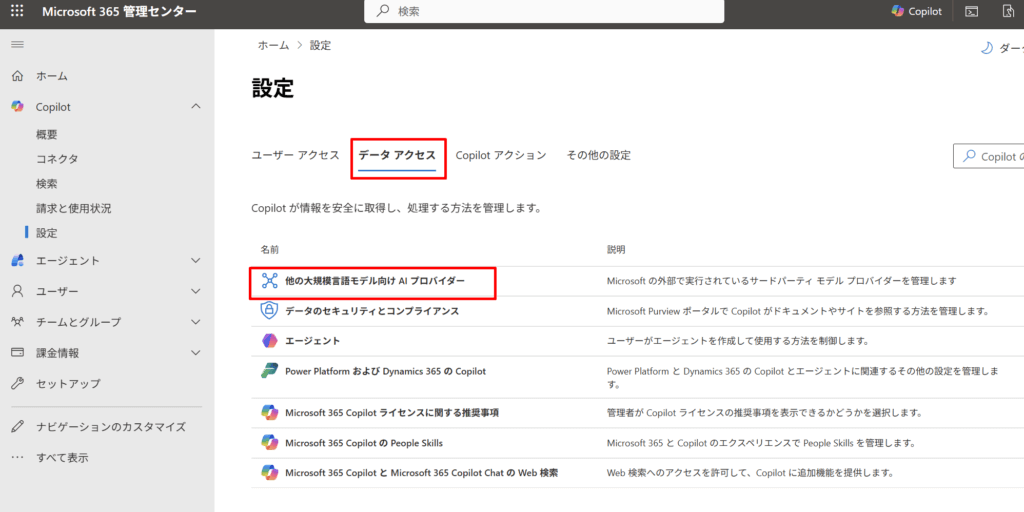
Task: Open the app launcher waffle icon
Action: click(x=17, y=12)
